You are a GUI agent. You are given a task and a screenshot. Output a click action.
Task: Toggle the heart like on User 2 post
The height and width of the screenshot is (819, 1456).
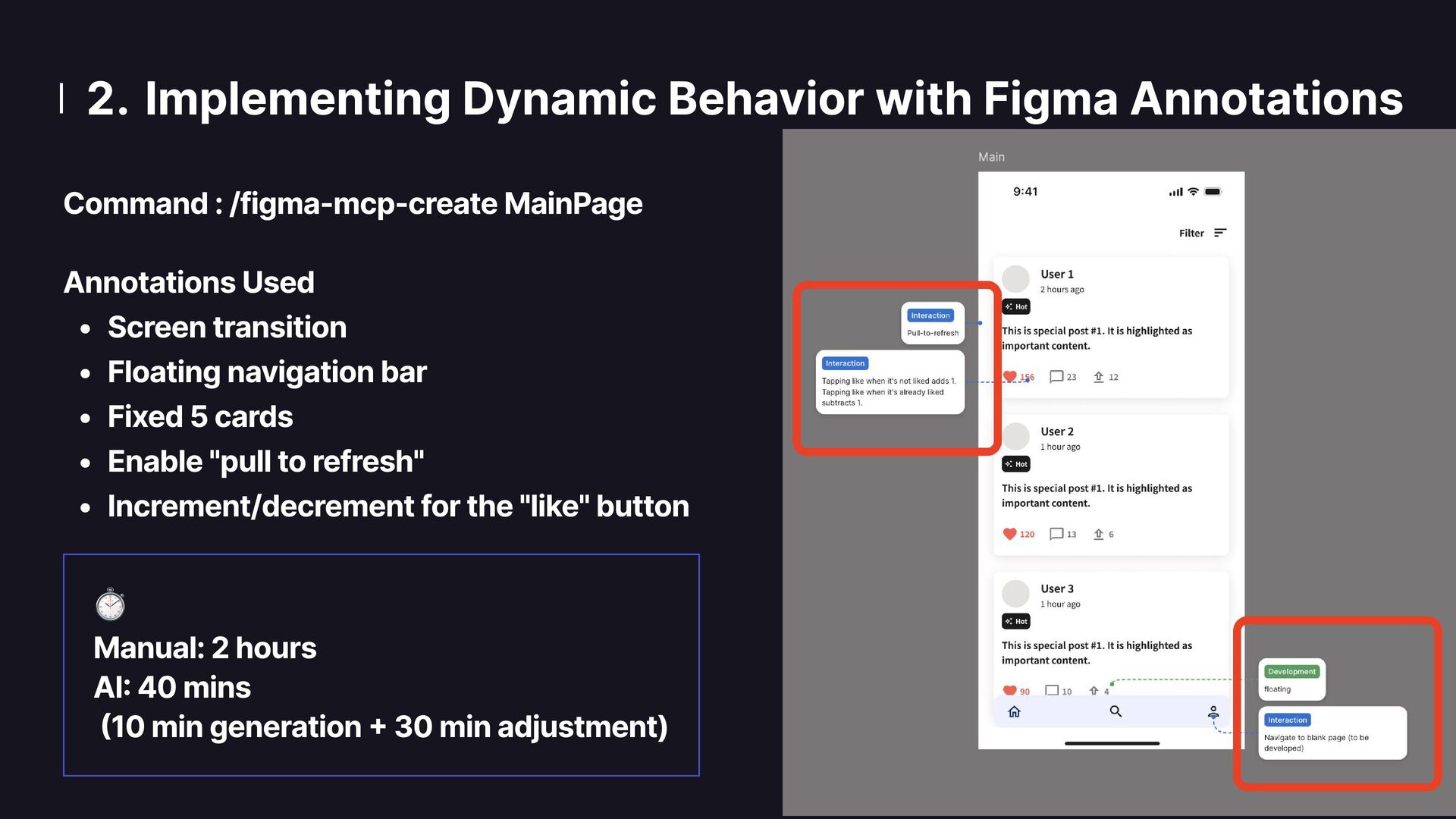(1009, 534)
